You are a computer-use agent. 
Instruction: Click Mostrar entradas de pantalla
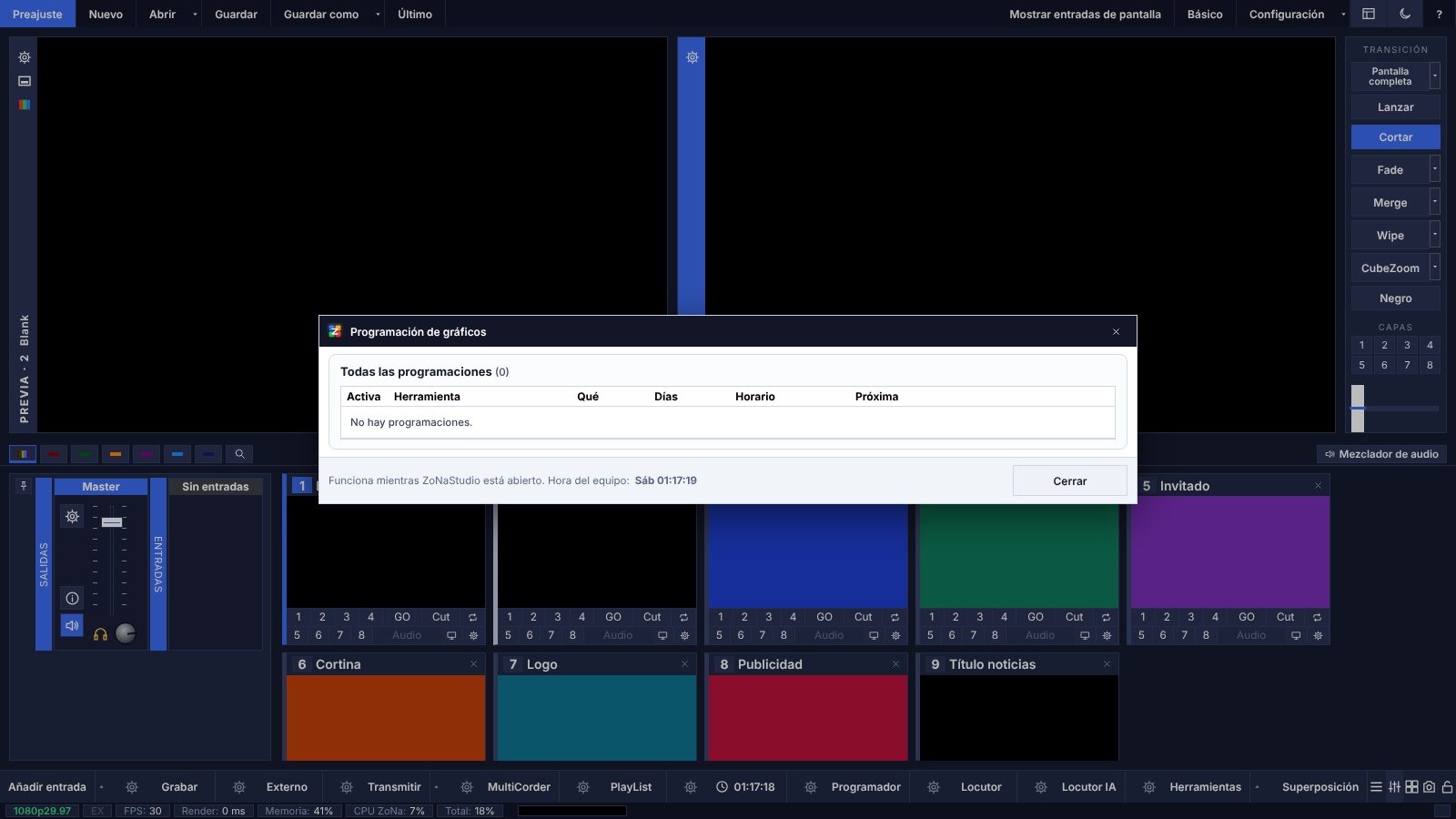point(1085,14)
